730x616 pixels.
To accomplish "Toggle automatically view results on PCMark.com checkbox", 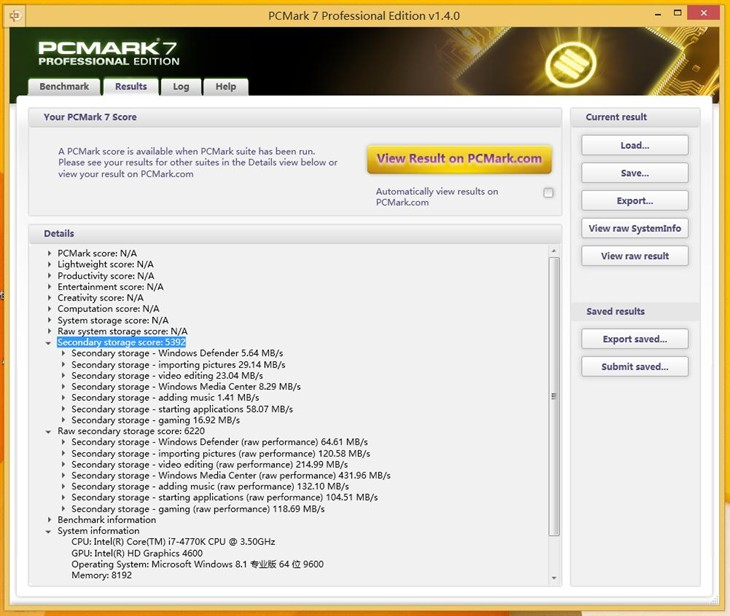I will coord(548,193).
